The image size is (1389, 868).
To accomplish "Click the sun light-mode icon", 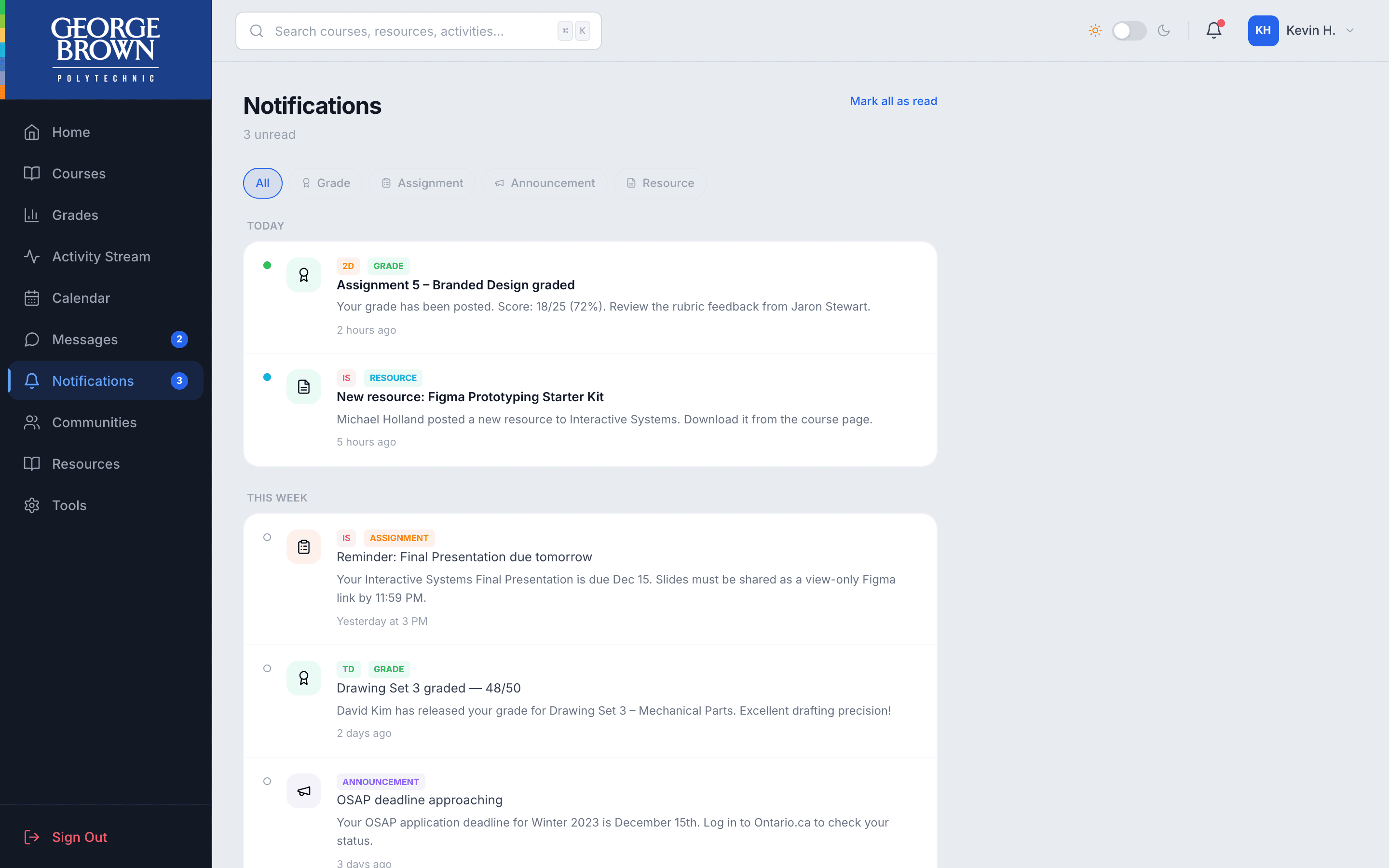I will pos(1095,30).
